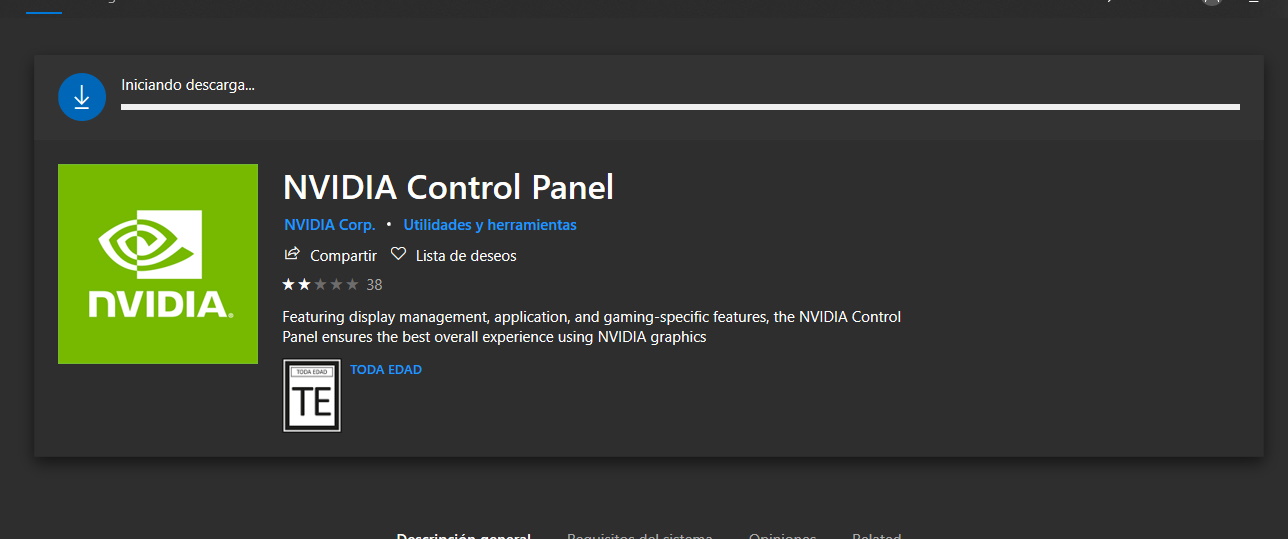Image resolution: width=1288 pixels, height=539 pixels.
Task: Click the TE age rating badge
Action: 312,396
